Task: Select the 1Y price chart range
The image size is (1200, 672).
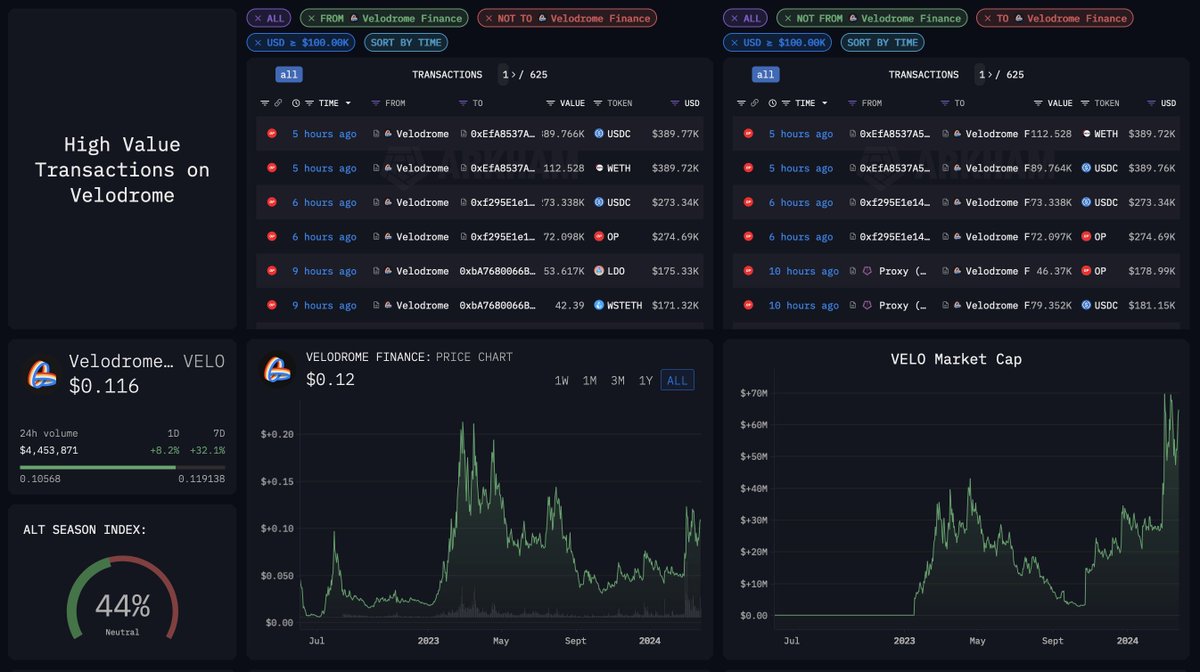Action: coord(646,380)
